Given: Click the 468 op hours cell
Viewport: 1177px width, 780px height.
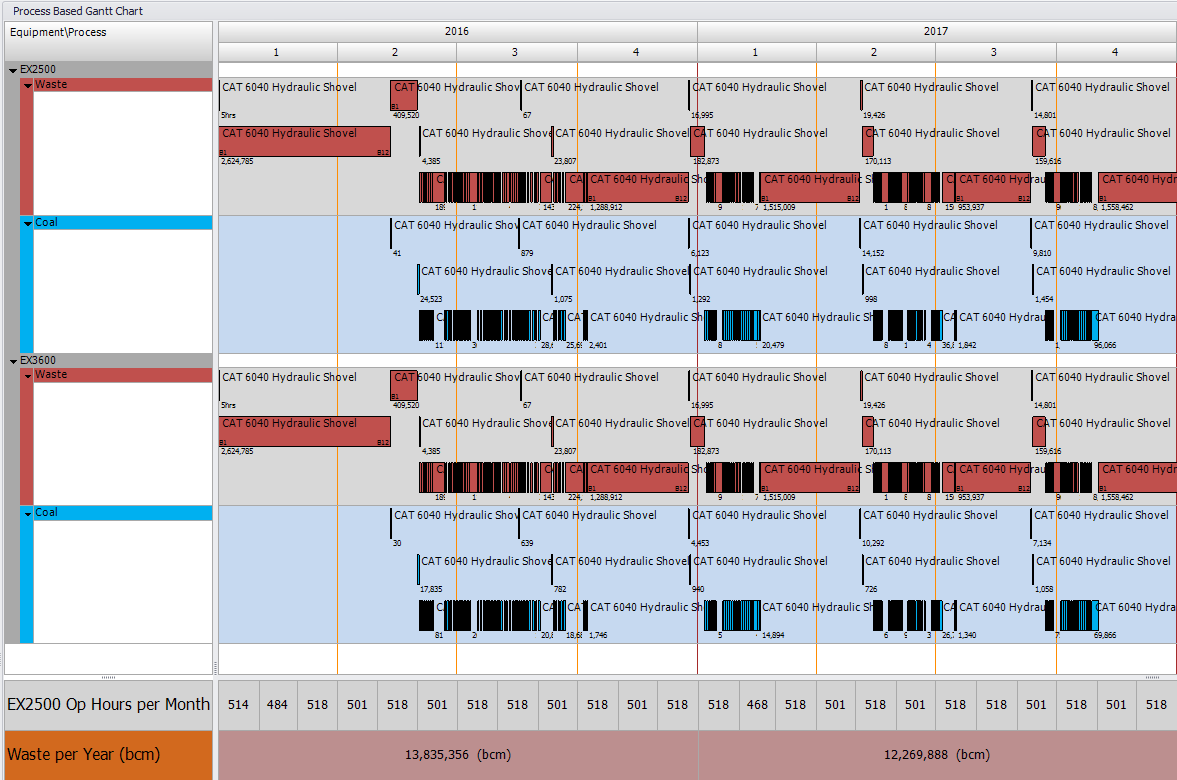Looking at the screenshot, I should click(x=757, y=705).
